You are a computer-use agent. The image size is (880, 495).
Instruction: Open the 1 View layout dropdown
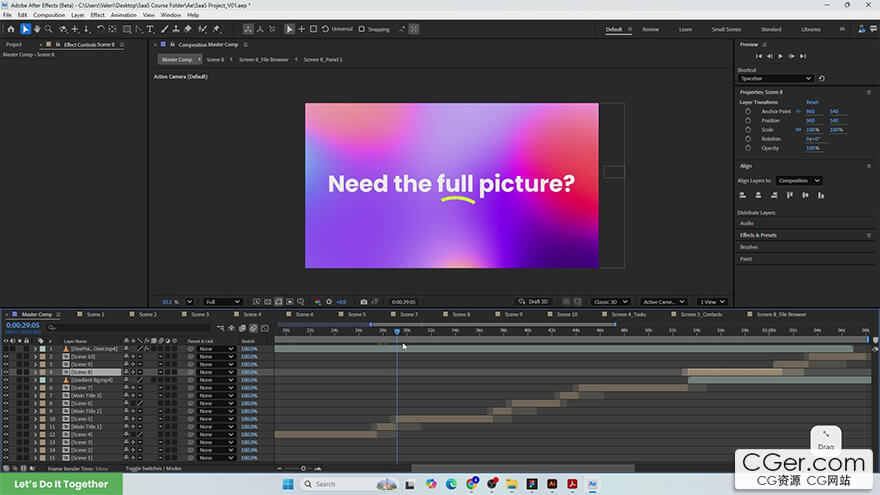712,302
